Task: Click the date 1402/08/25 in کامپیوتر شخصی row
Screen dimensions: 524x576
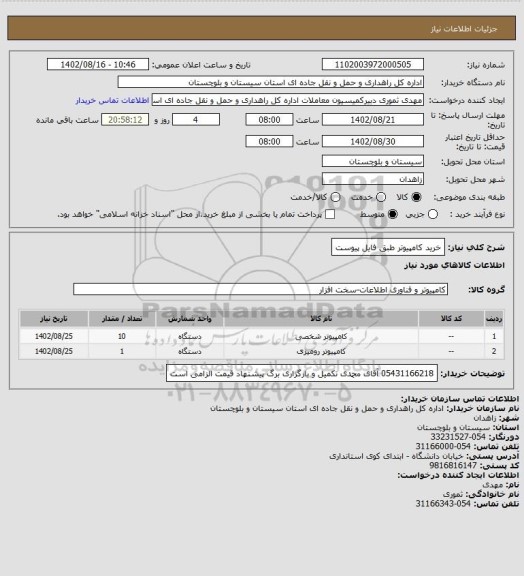Action: click(x=54, y=336)
